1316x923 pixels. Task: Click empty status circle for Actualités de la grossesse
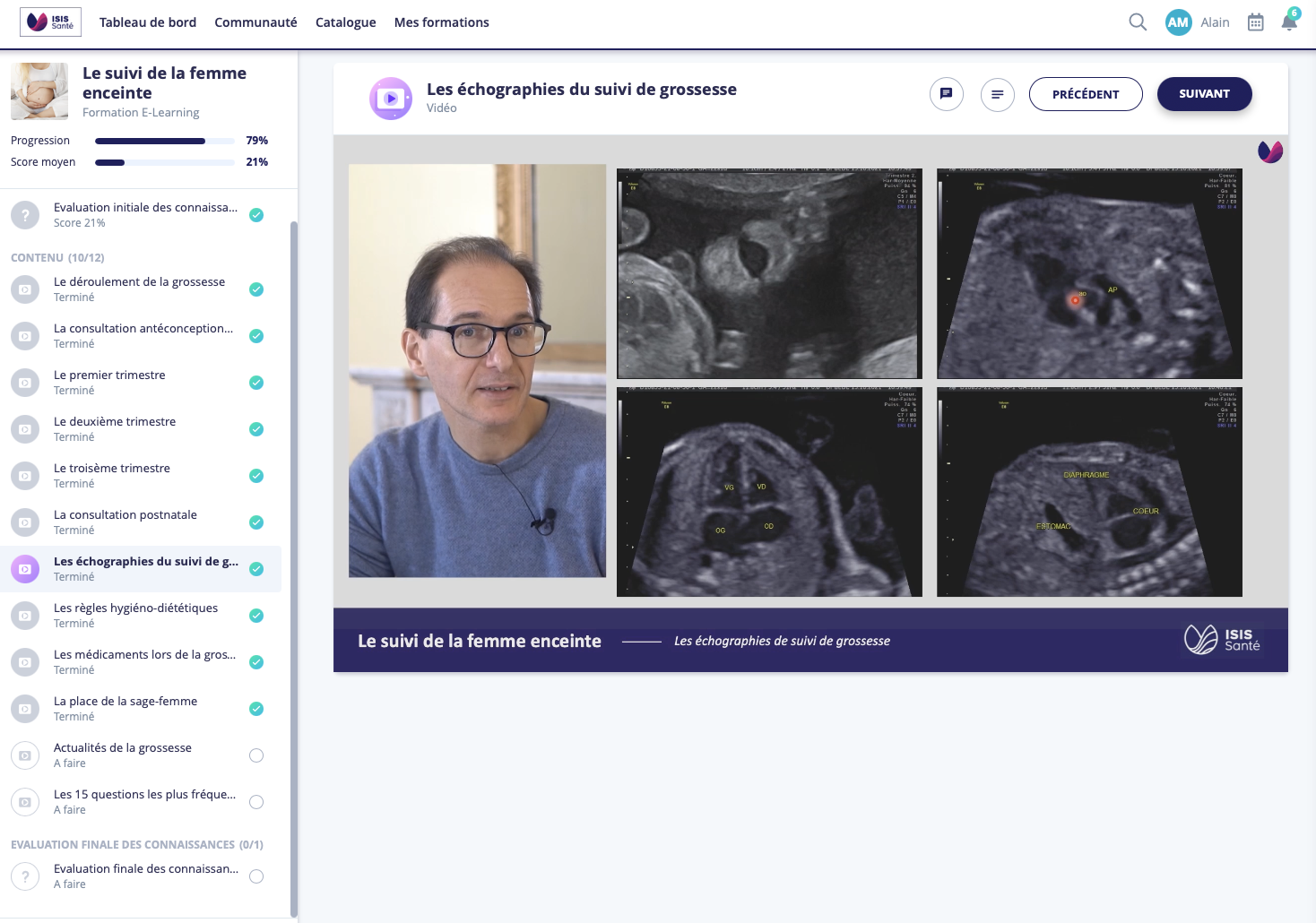coord(256,755)
